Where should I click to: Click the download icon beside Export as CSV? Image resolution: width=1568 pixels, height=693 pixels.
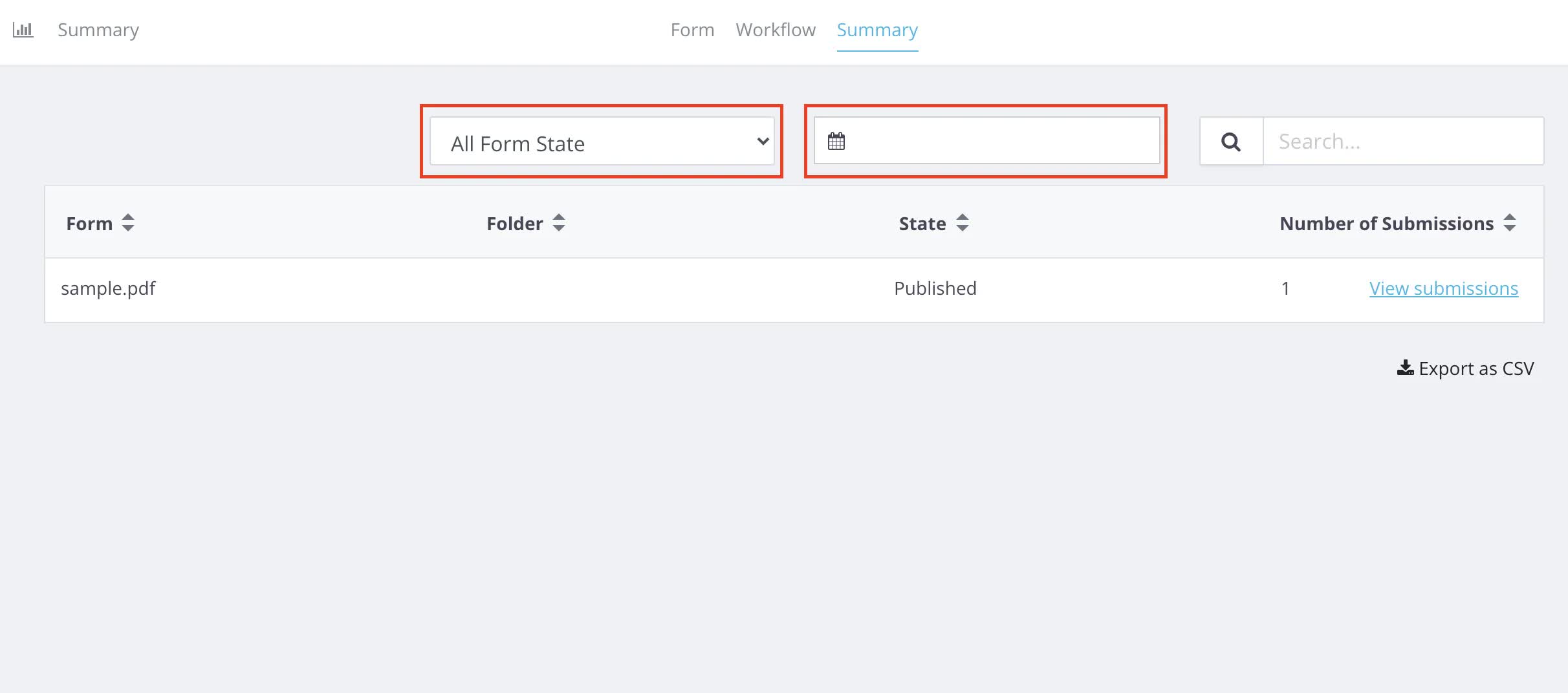pyautogui.click(x=1405, y=368)
